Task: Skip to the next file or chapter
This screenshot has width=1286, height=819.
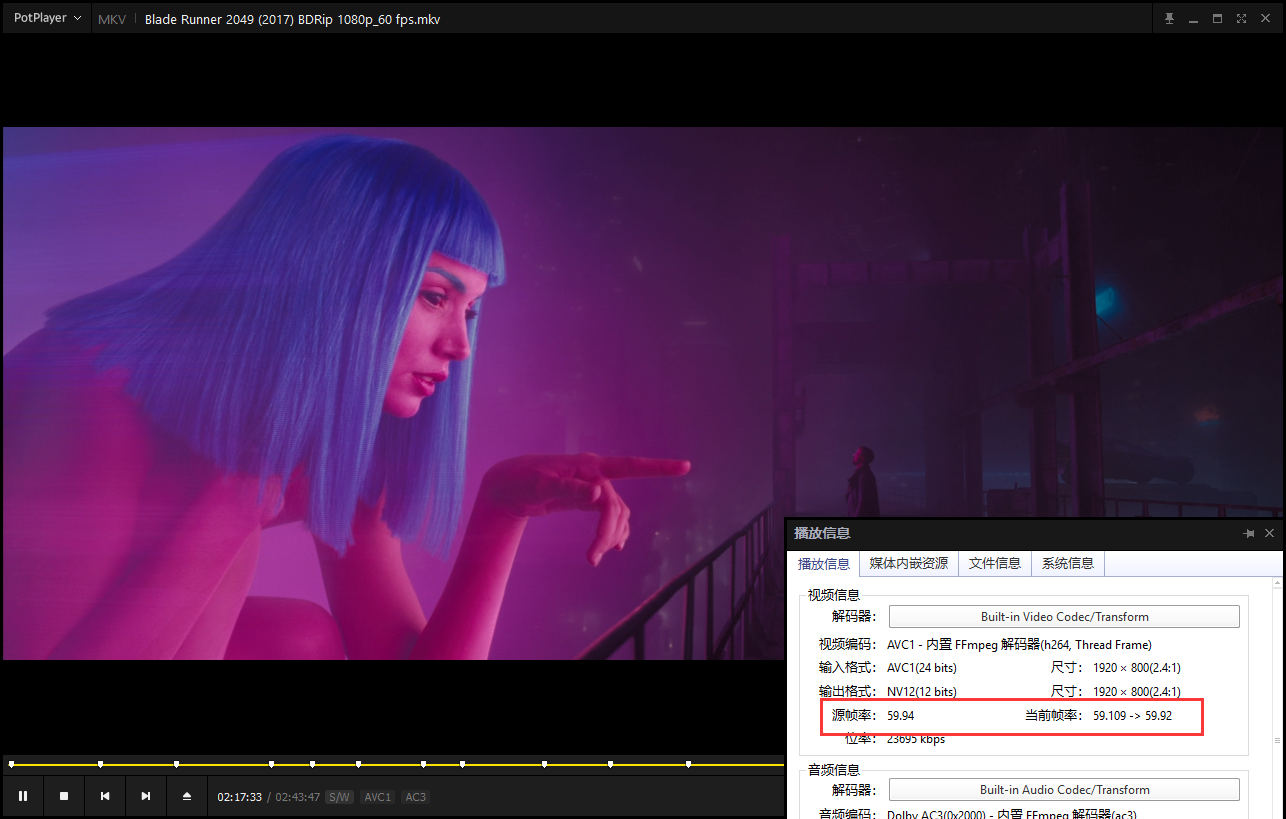Action: point(145,796)
